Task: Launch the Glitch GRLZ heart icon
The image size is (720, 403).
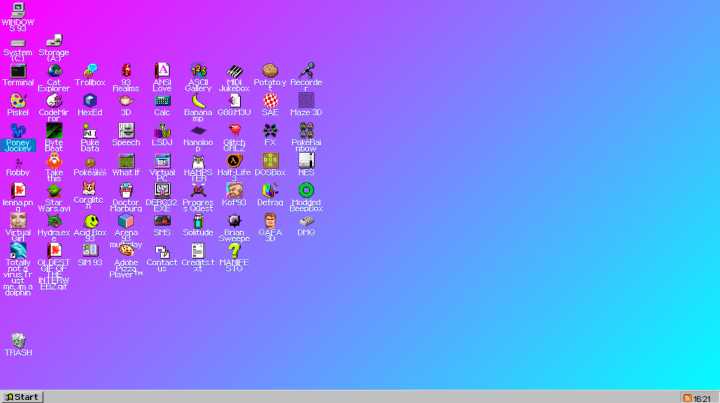Action: [x=234, y=131]
